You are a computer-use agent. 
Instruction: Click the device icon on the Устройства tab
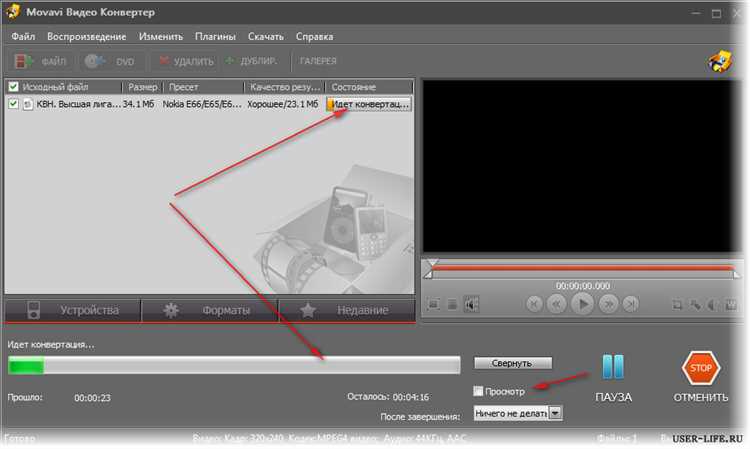point(33,310)
